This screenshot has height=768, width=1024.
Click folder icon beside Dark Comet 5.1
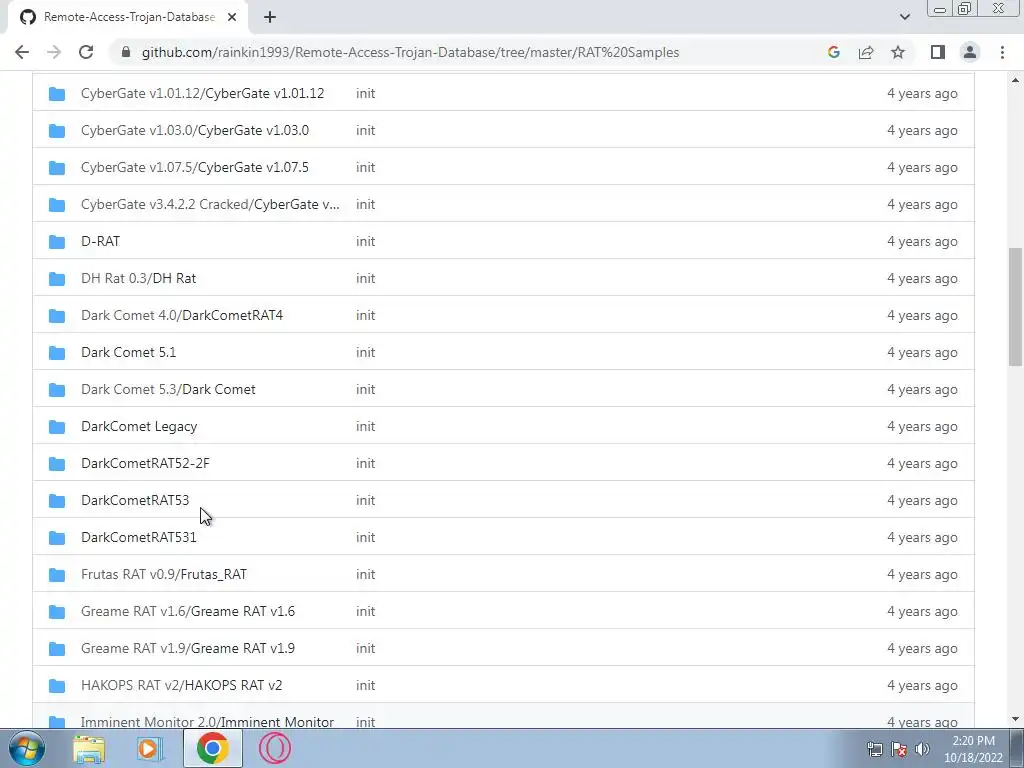coord(57,353)
